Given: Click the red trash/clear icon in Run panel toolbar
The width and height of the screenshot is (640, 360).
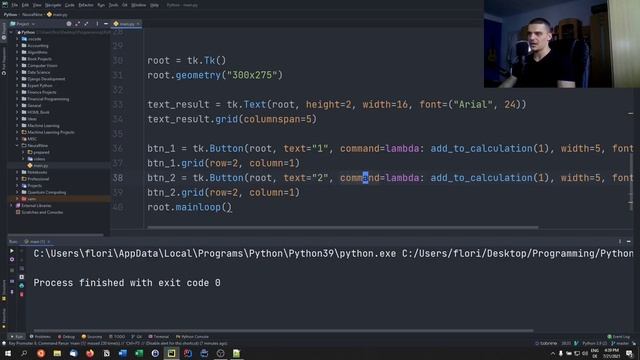Looking at the screenshot, I should pos(22,294).
